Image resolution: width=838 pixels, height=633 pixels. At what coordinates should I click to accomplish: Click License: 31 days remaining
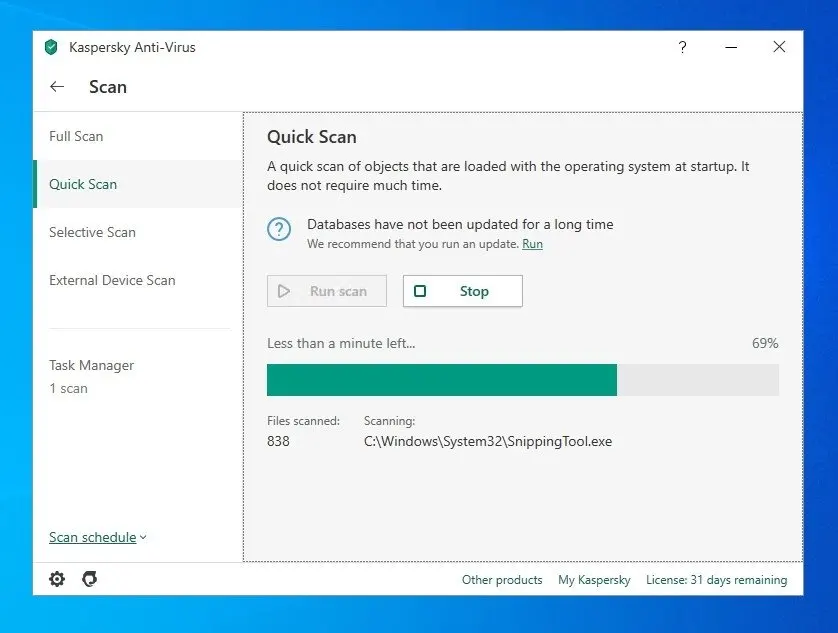click(716, 580)
